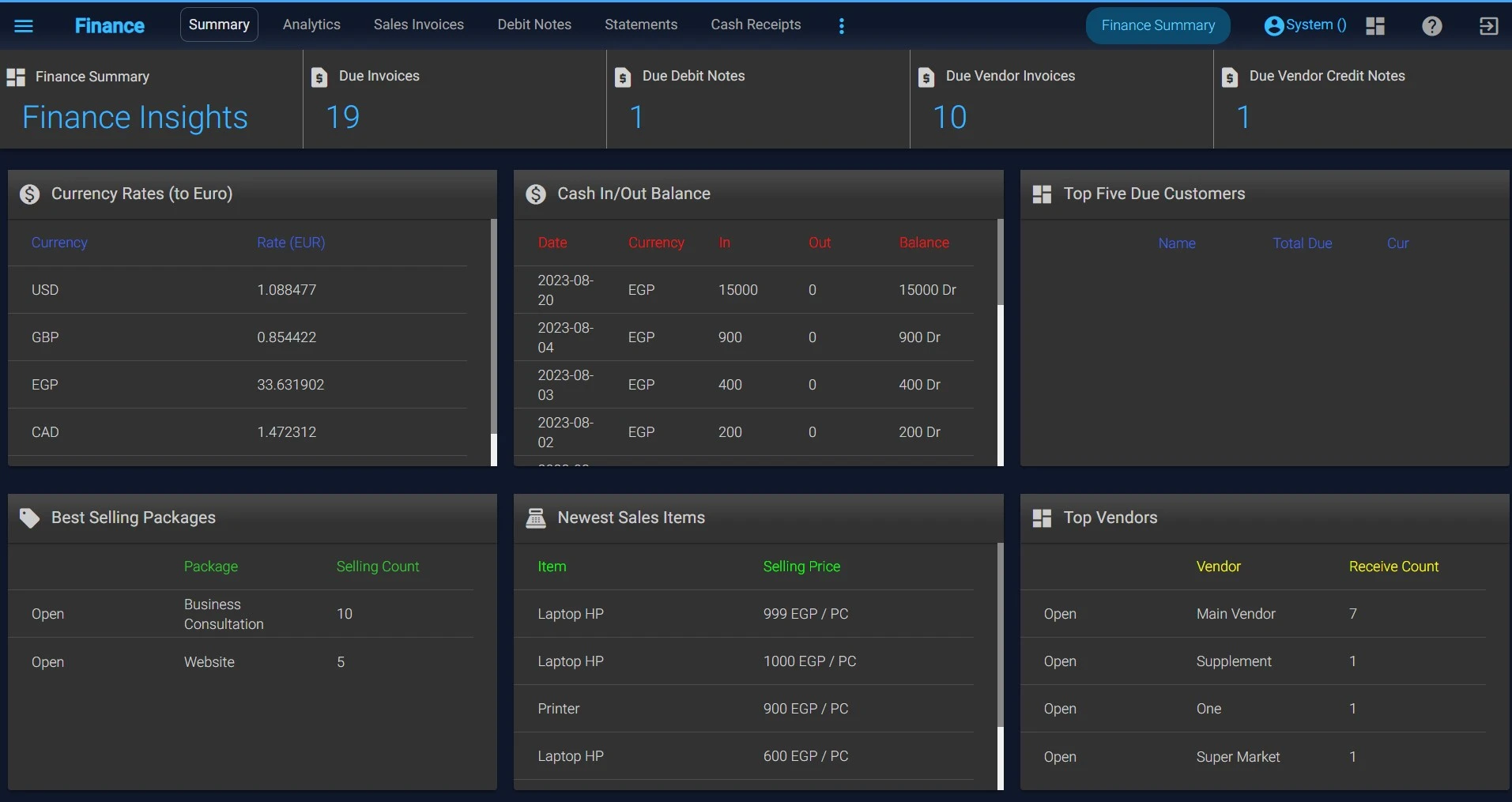Click the Top Five Due Customers icon
The width and height of the screenshot is (1512, 802).
pyautogui.click(x=1042, y=194)
